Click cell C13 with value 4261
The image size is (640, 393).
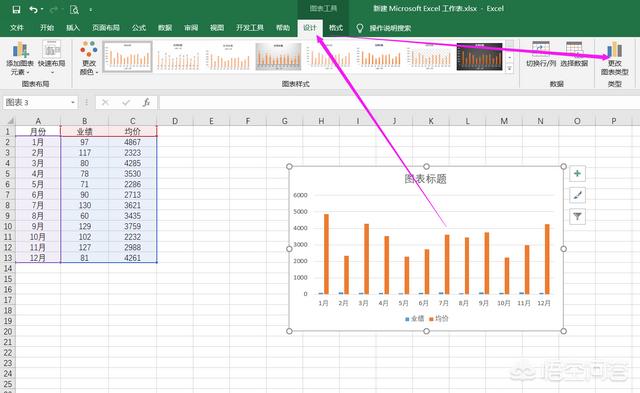[133, 258]
